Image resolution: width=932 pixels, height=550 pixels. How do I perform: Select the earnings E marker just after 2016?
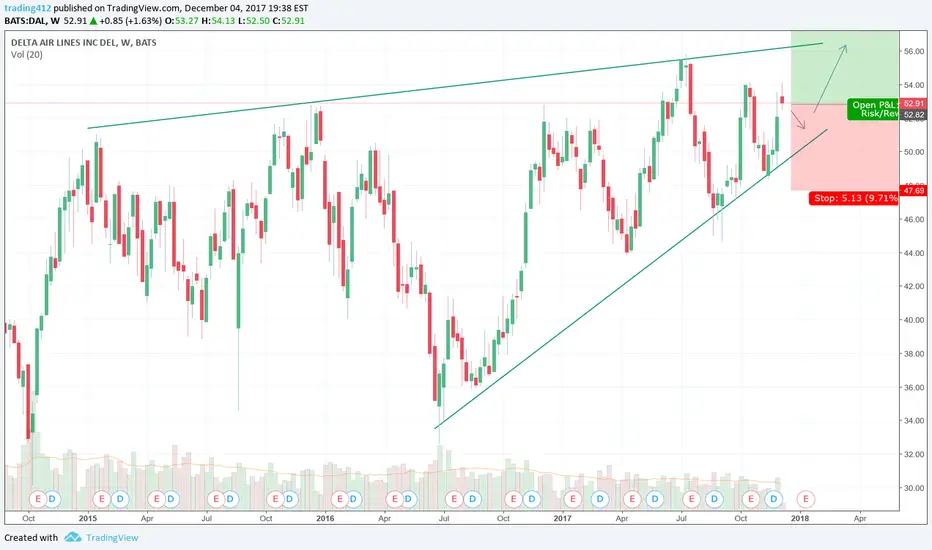click(339, 499)
